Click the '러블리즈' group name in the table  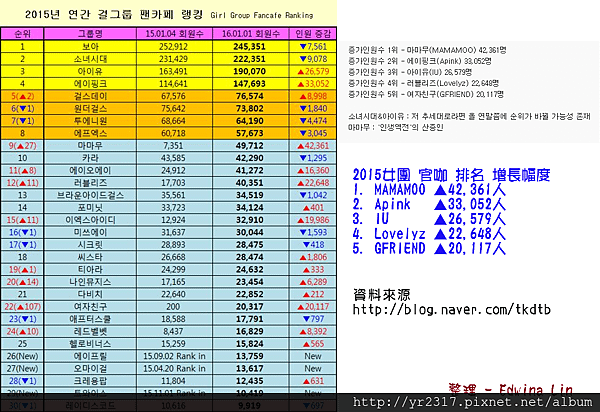[x=90, y=183]
